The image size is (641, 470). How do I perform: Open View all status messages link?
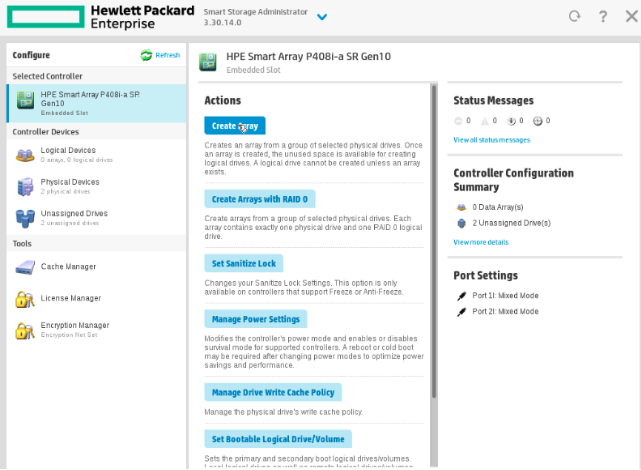(x=491, y=140)
